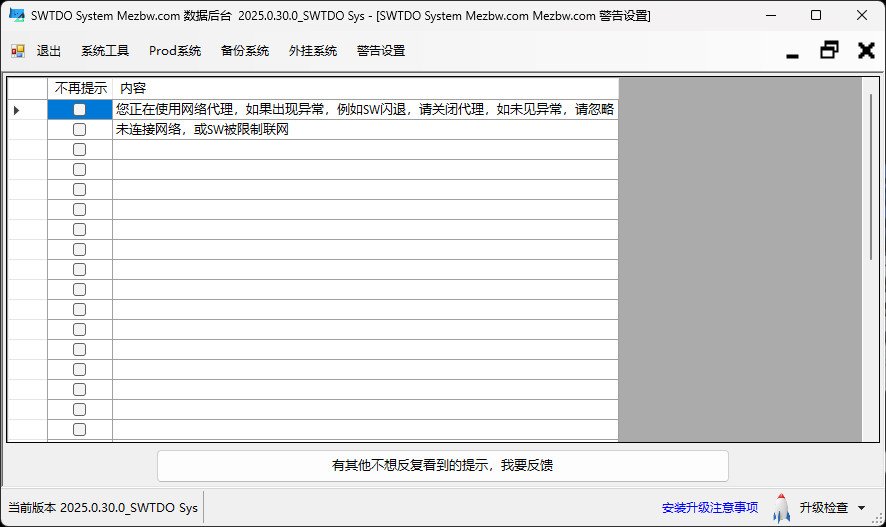Viewport: 886px width, 527px height.
Task: Click the exit icon beside 退出
Action: click(x=18, y=51)
